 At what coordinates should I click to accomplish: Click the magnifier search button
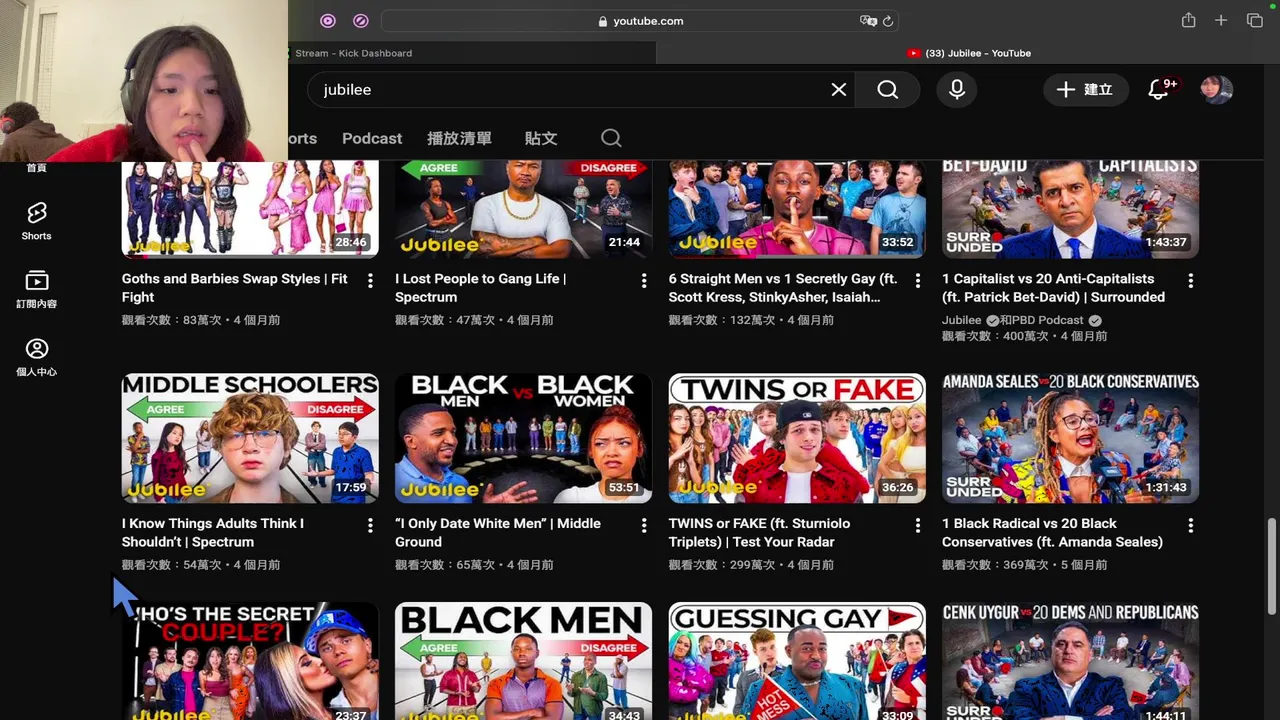[888, 90]
